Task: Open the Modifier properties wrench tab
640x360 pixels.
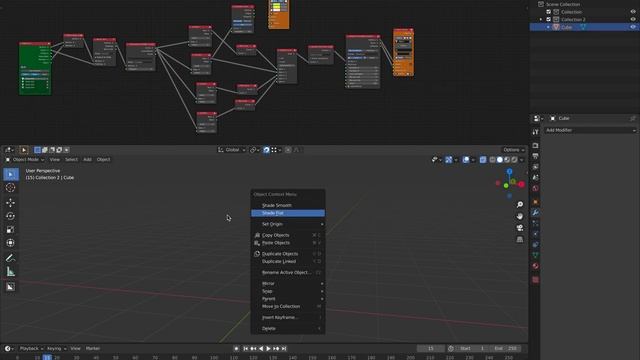Action: (x=536, y=213)
